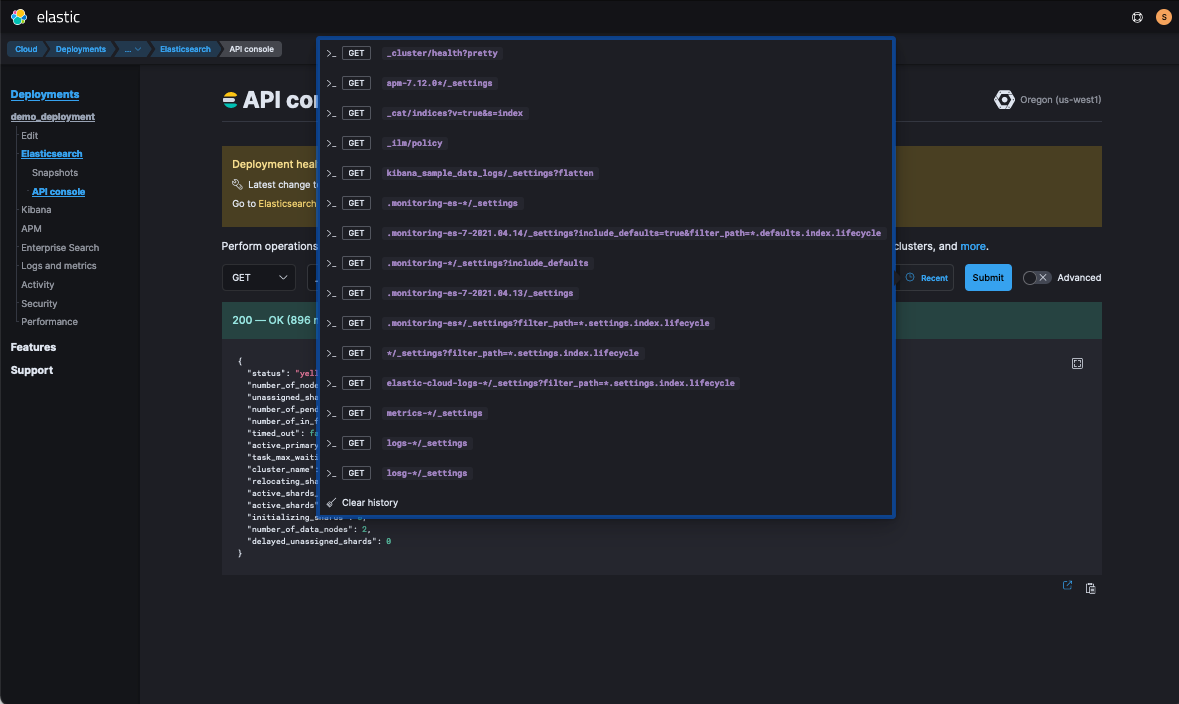Open response in new window icon
The width and height of the screenshot is (1179, 704).
click(x=1067, y=586)
